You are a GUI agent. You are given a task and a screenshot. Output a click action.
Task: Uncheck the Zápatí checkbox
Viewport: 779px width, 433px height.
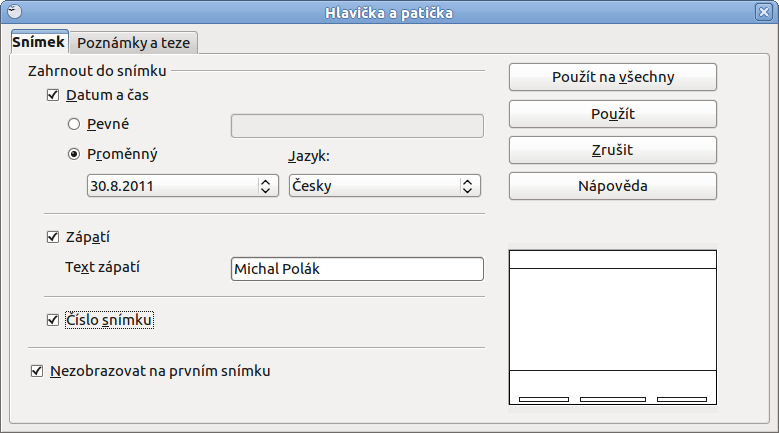pyautogui.click(x=53, y=237)
